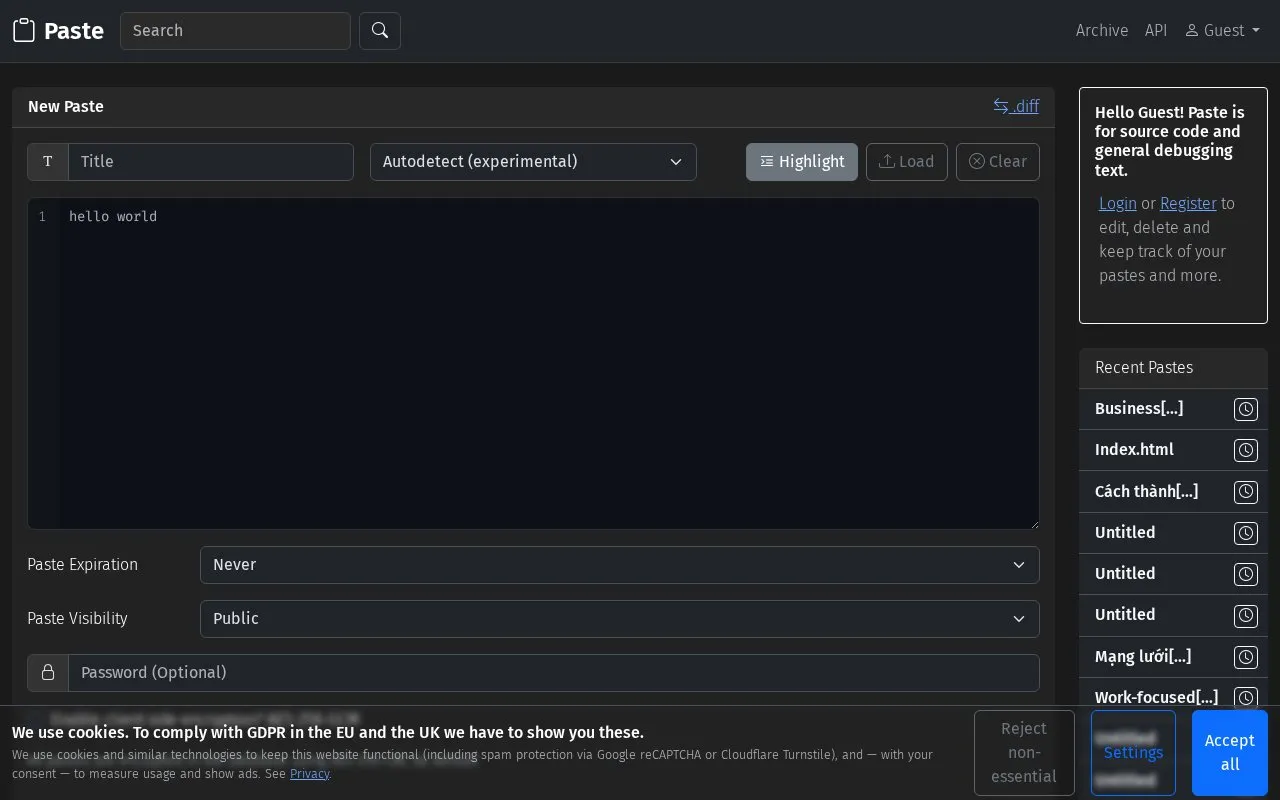The width and height of the screenshot is (1280, 800).
Task: Click the clock icon next to Mạng lưới[...]
Action: (1246, 657)
